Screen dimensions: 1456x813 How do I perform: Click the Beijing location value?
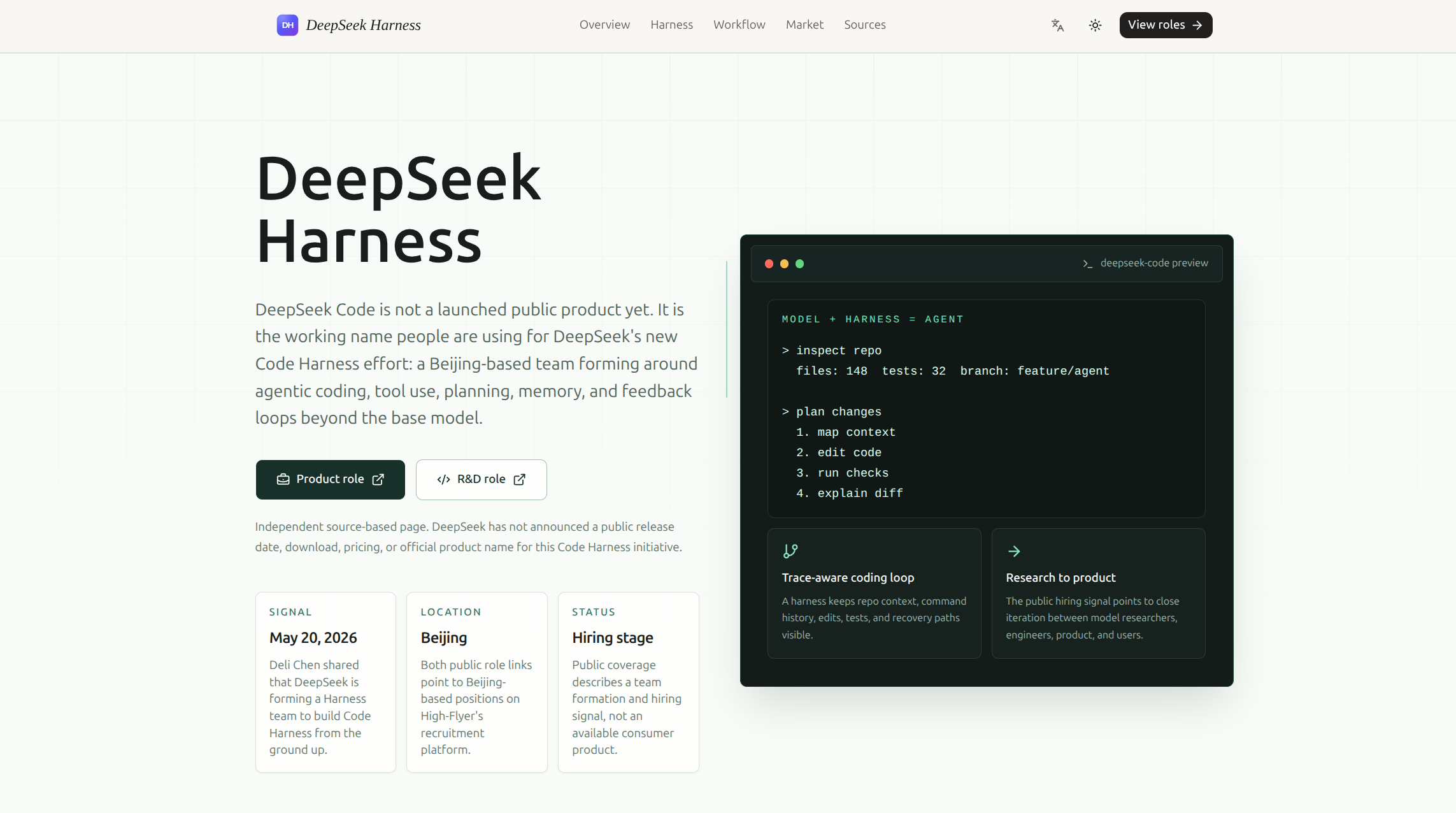443,638
